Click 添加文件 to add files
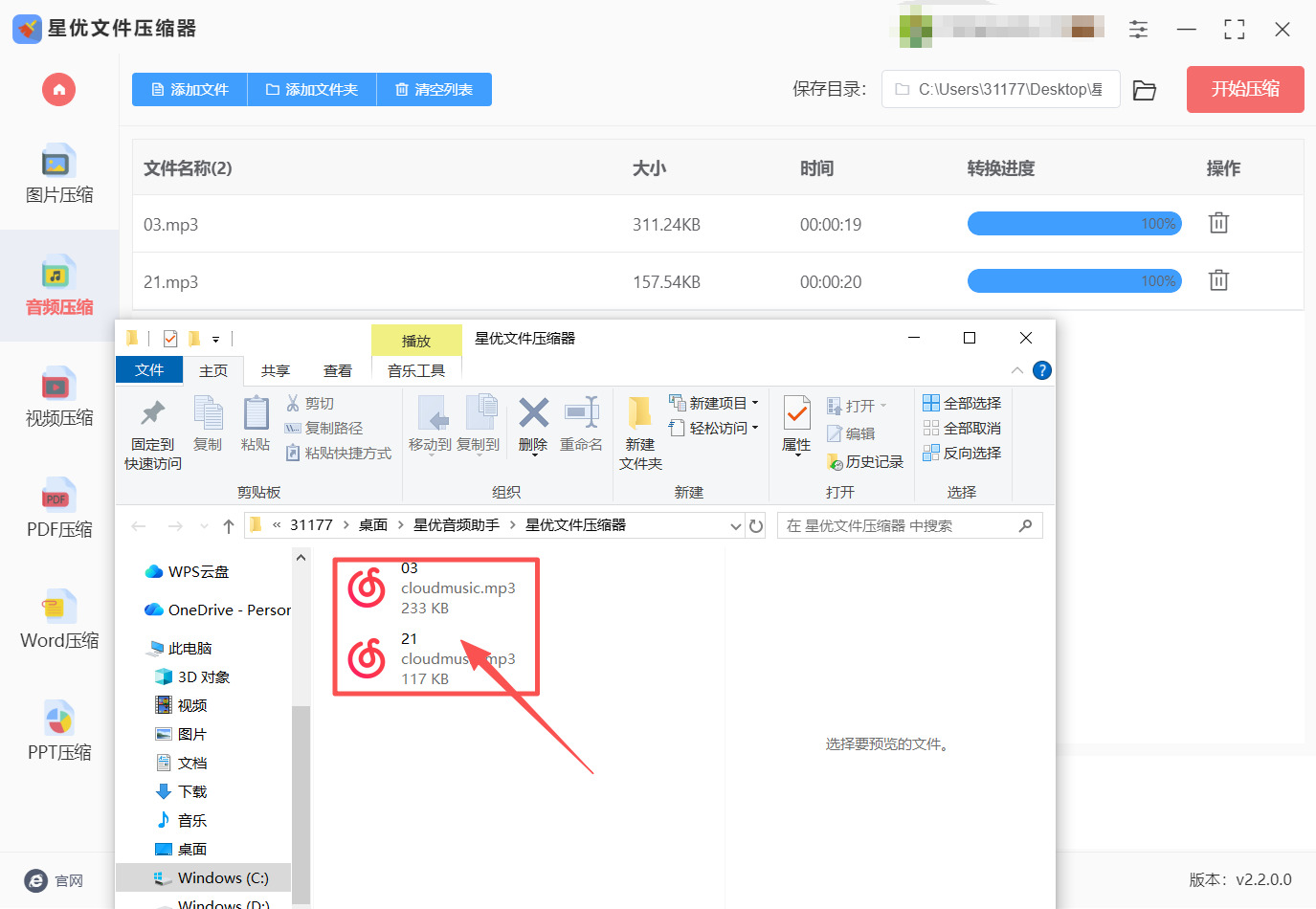 click(x=190, y=90)
